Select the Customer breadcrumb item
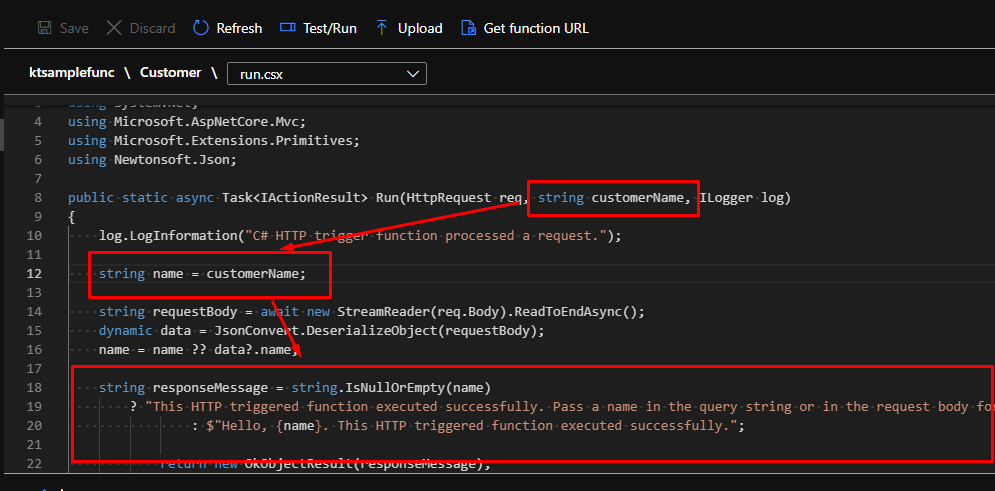 (x=170, y=73)
